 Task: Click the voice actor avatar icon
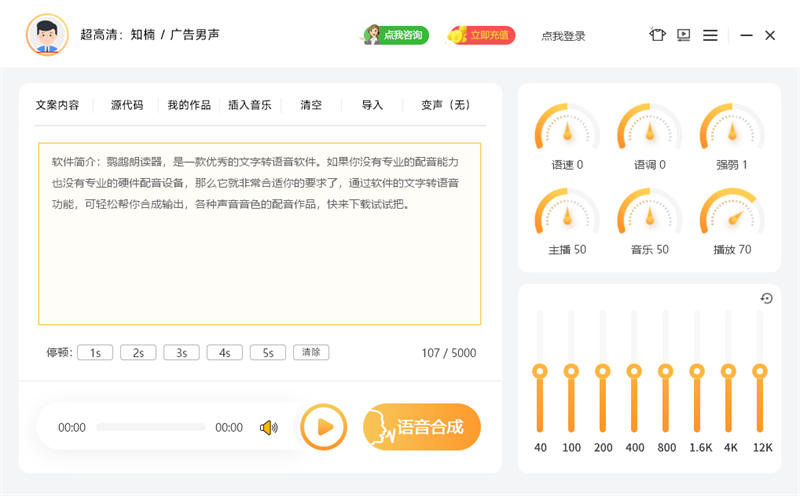click(46, 35)
